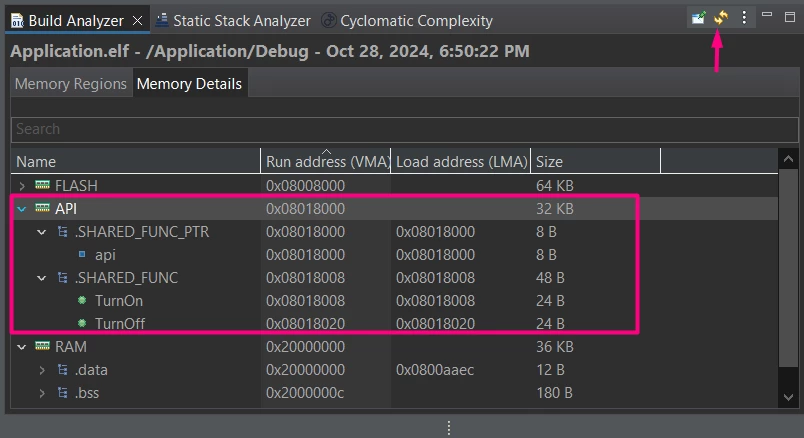Click the bottom panel drag handle dots

[449, 428]
